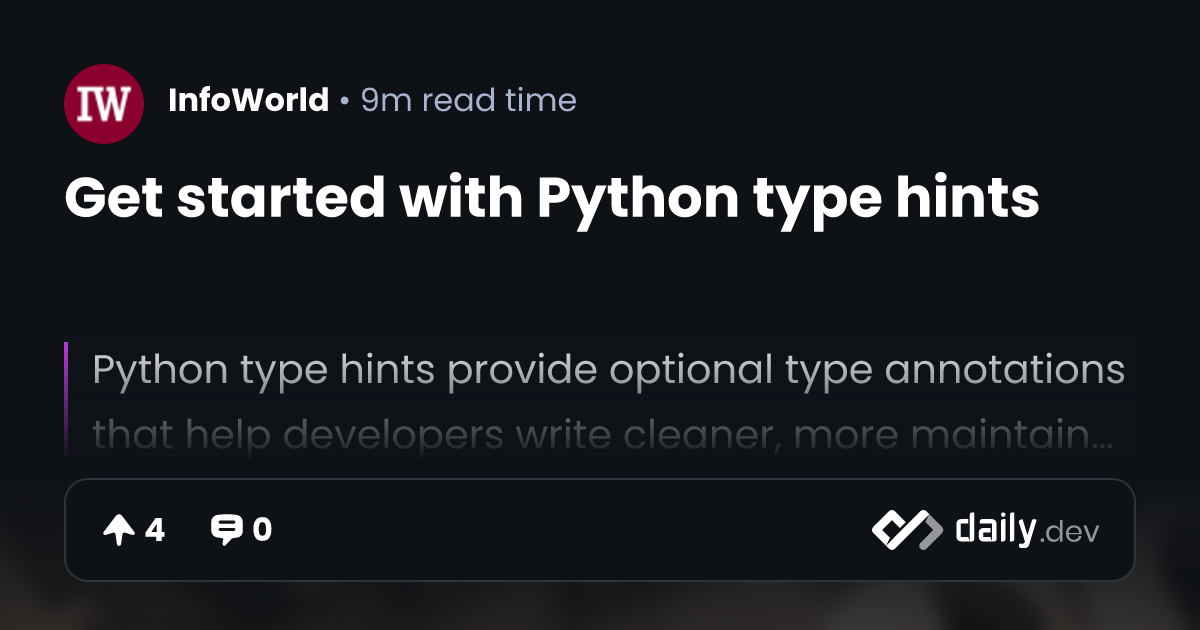The height and width of the screenshot is (630, 1200).
Task: Click the .dev suffix text
Action: click(1069, 533)
